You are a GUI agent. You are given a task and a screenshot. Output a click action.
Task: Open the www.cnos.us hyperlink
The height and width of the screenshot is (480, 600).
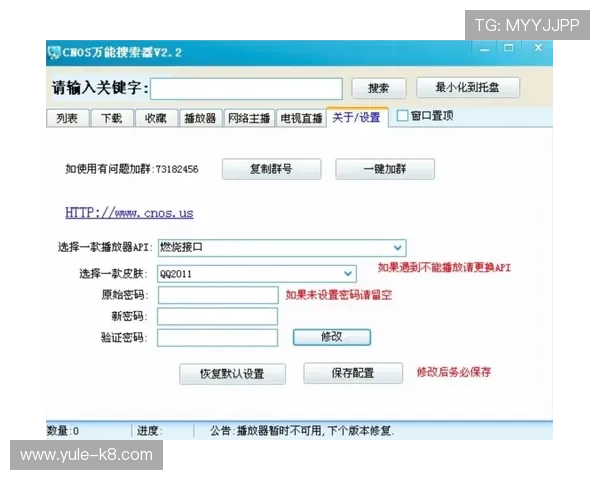129,213
